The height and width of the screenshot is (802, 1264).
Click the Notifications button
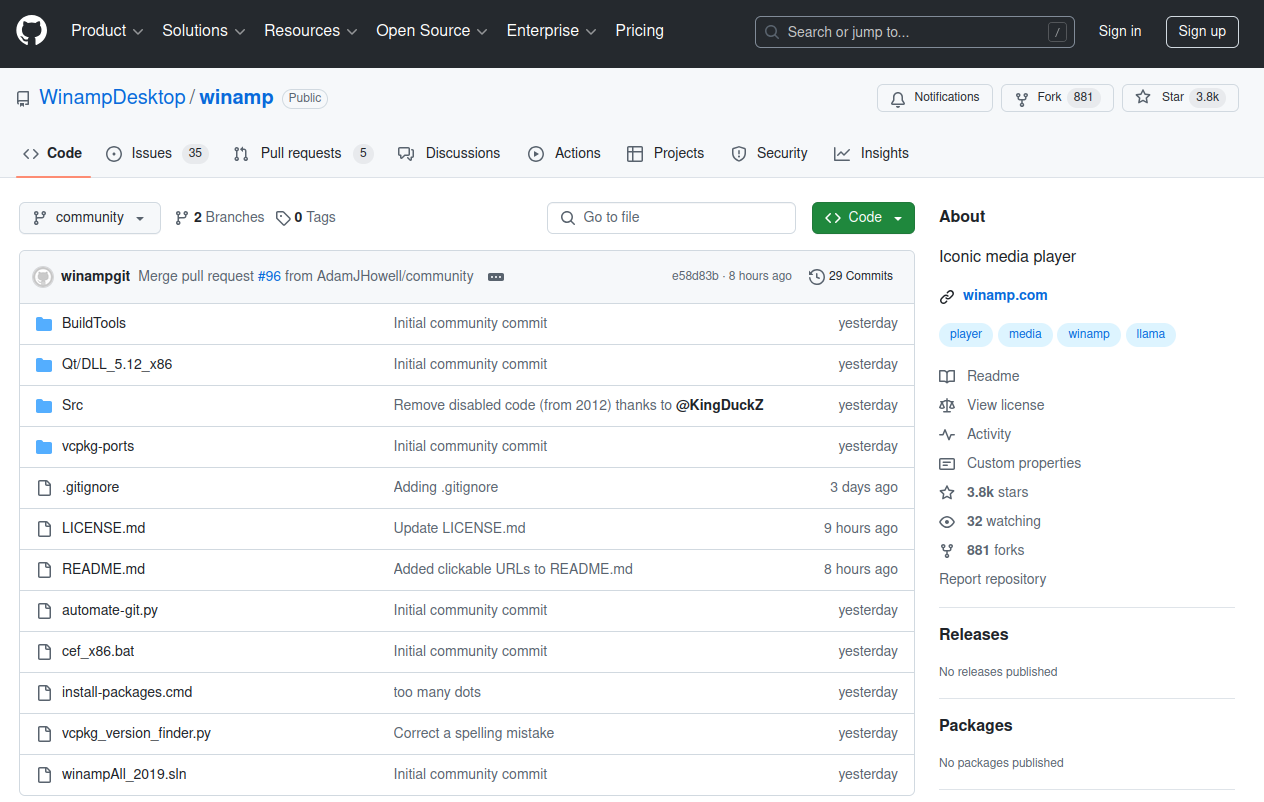pyautogui.click(x=935, y=98)
